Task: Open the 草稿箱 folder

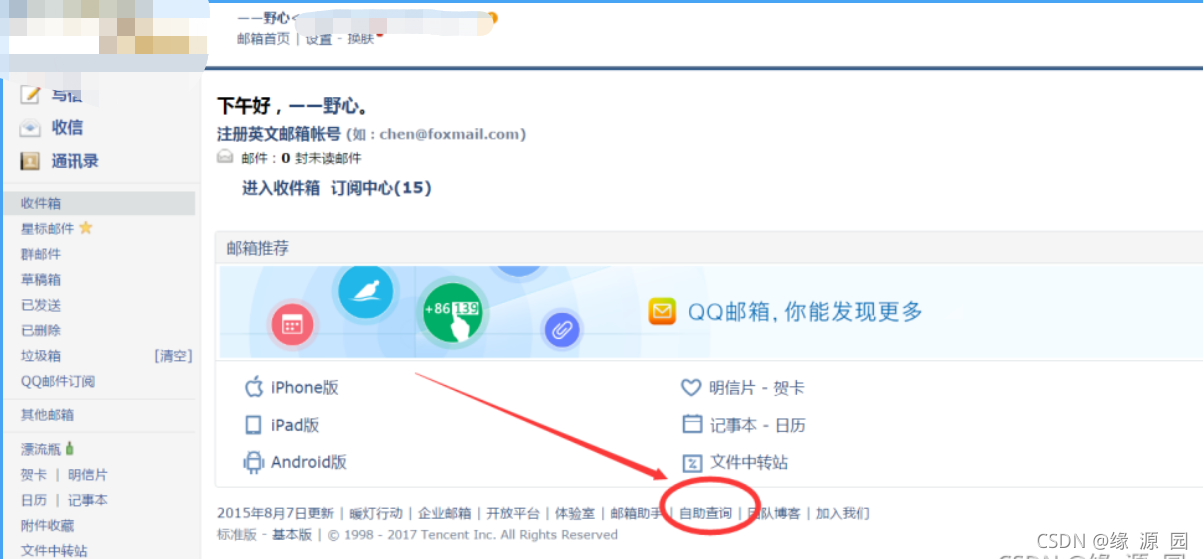Action: pyautogui.click(x=41, y=279)
